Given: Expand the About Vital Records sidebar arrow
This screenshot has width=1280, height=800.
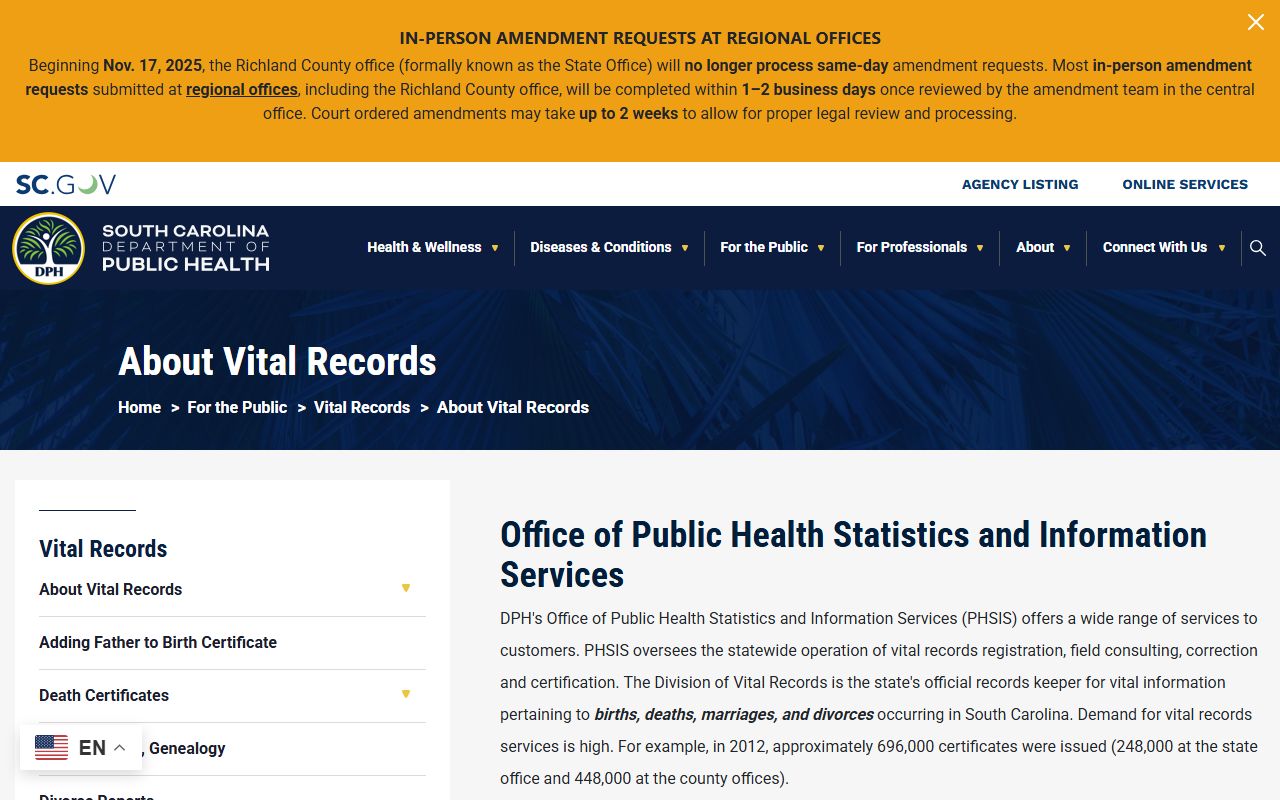Looking at the screenshot, I should (x=406, y=588).
